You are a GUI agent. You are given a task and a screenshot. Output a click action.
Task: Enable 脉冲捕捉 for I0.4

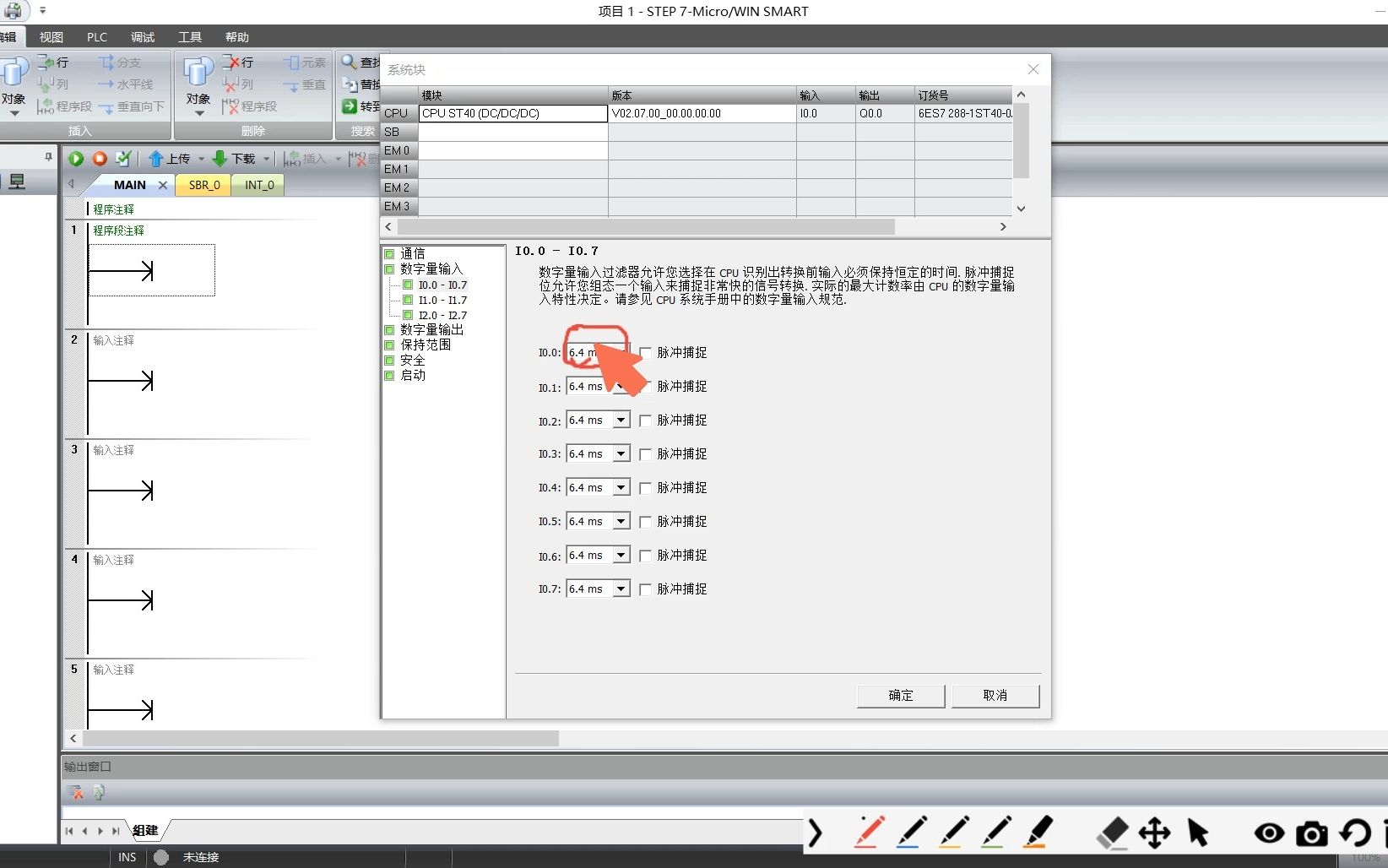645,488
